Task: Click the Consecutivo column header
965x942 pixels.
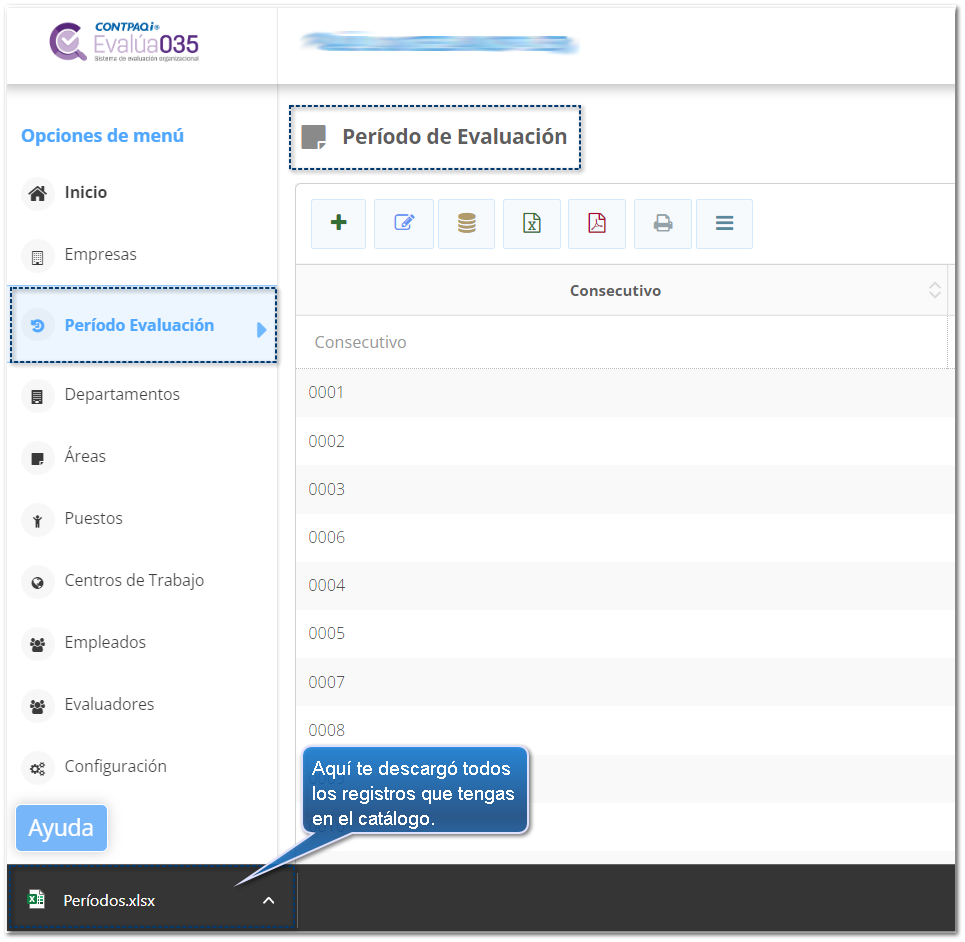Action: [x=615, y=290]
